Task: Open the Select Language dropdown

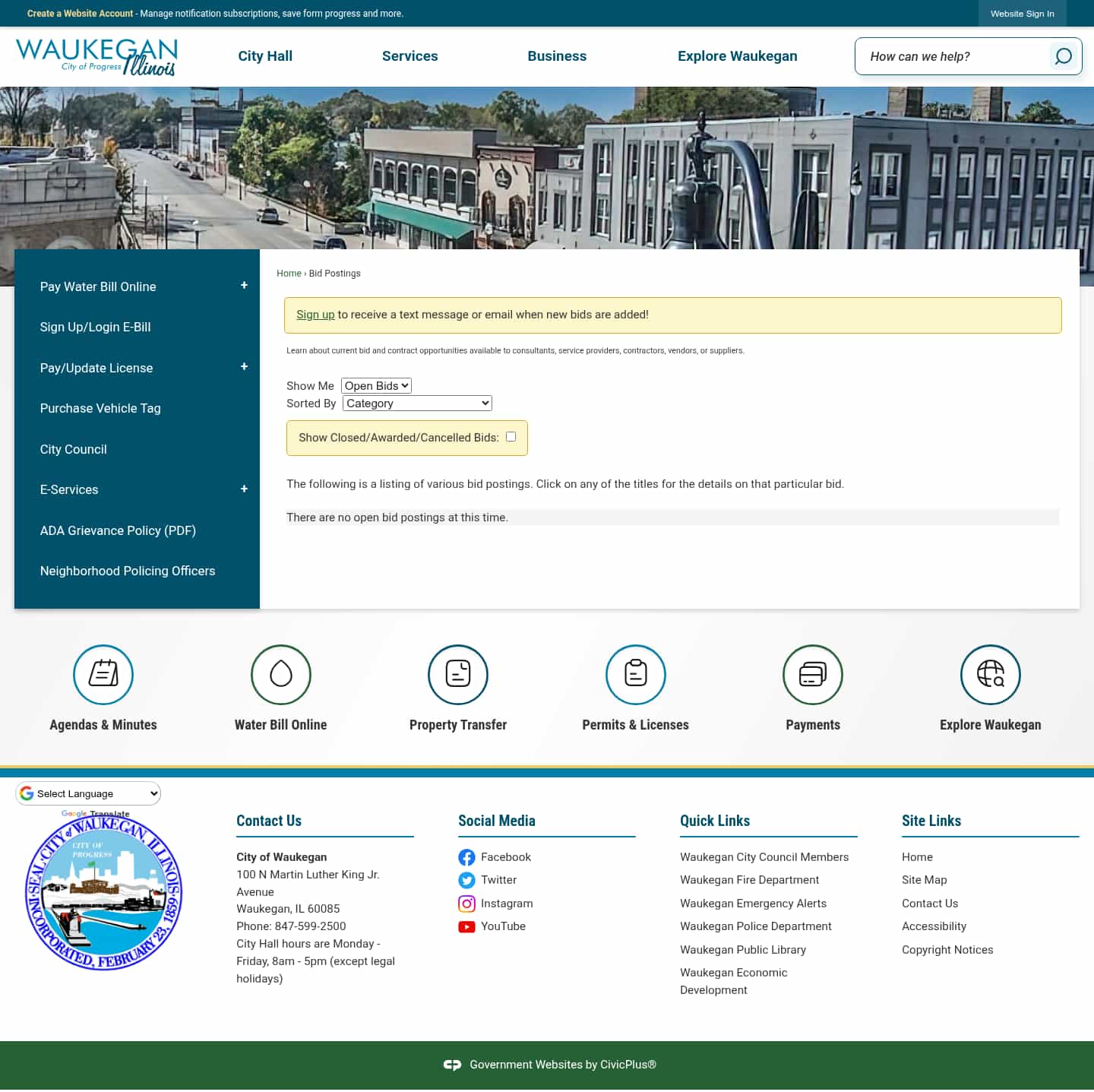Action: tap(87, 793)
